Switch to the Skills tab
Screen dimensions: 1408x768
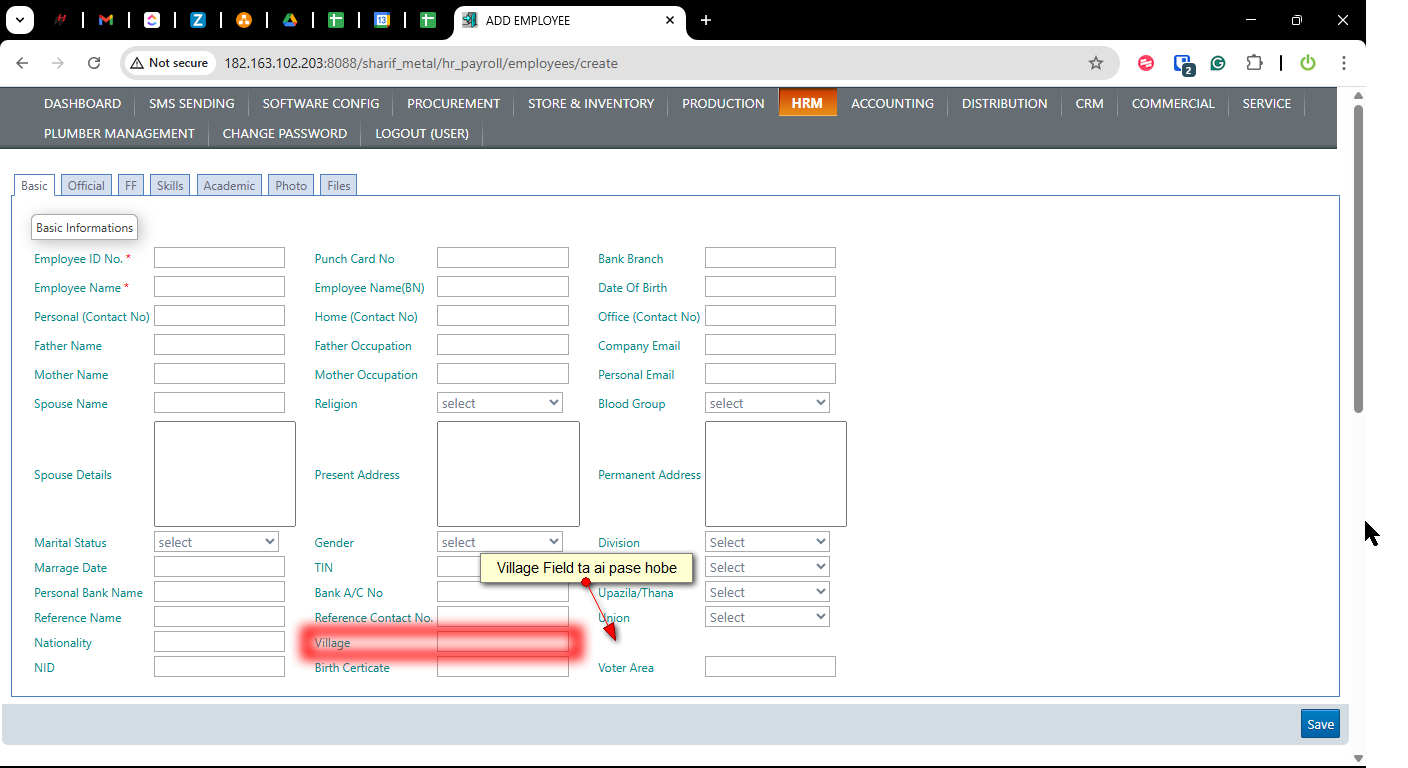170,185
